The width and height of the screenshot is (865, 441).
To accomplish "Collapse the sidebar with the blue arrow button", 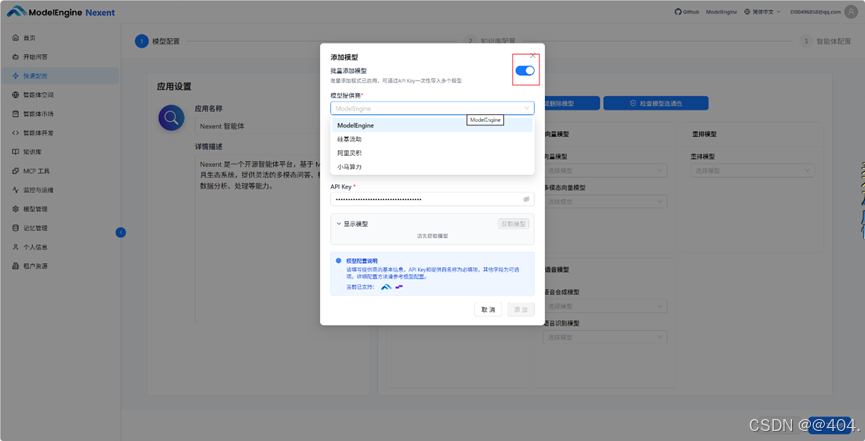I will (x=120, y=232).
